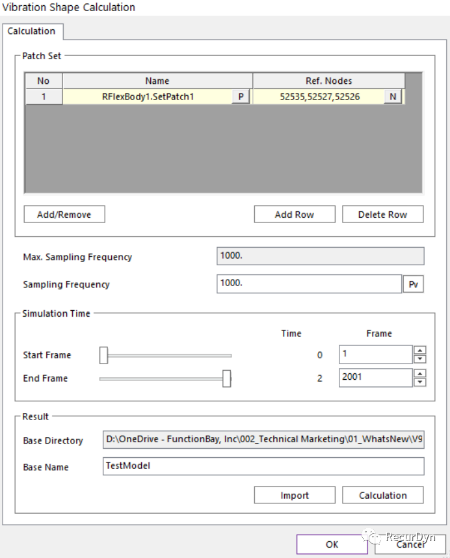Confirm with the OK button
Image resolution: width=450 pixels, height=558 pixels.
(332, 544)
